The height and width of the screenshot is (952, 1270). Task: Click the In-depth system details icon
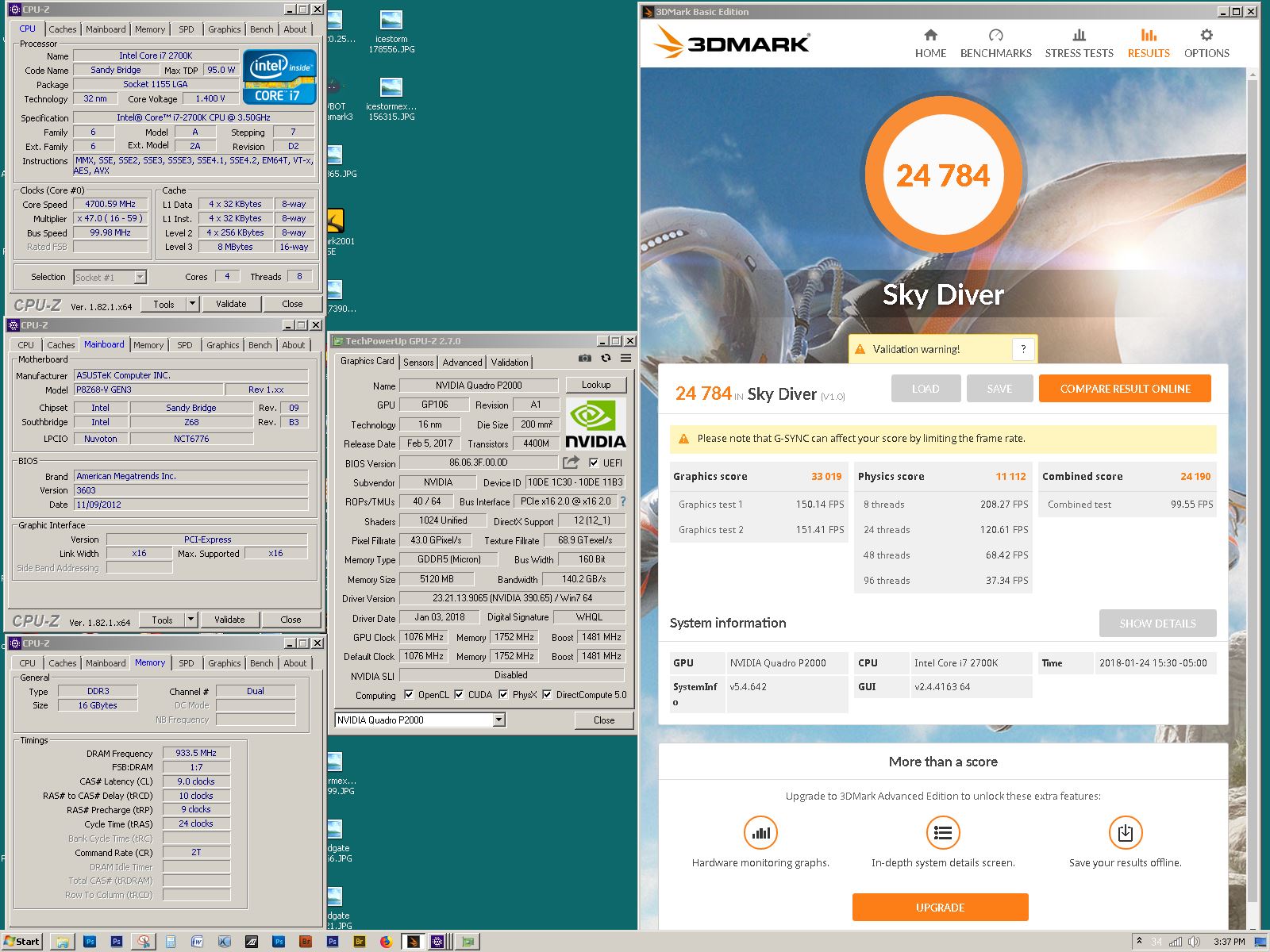(x=943, y=833)
